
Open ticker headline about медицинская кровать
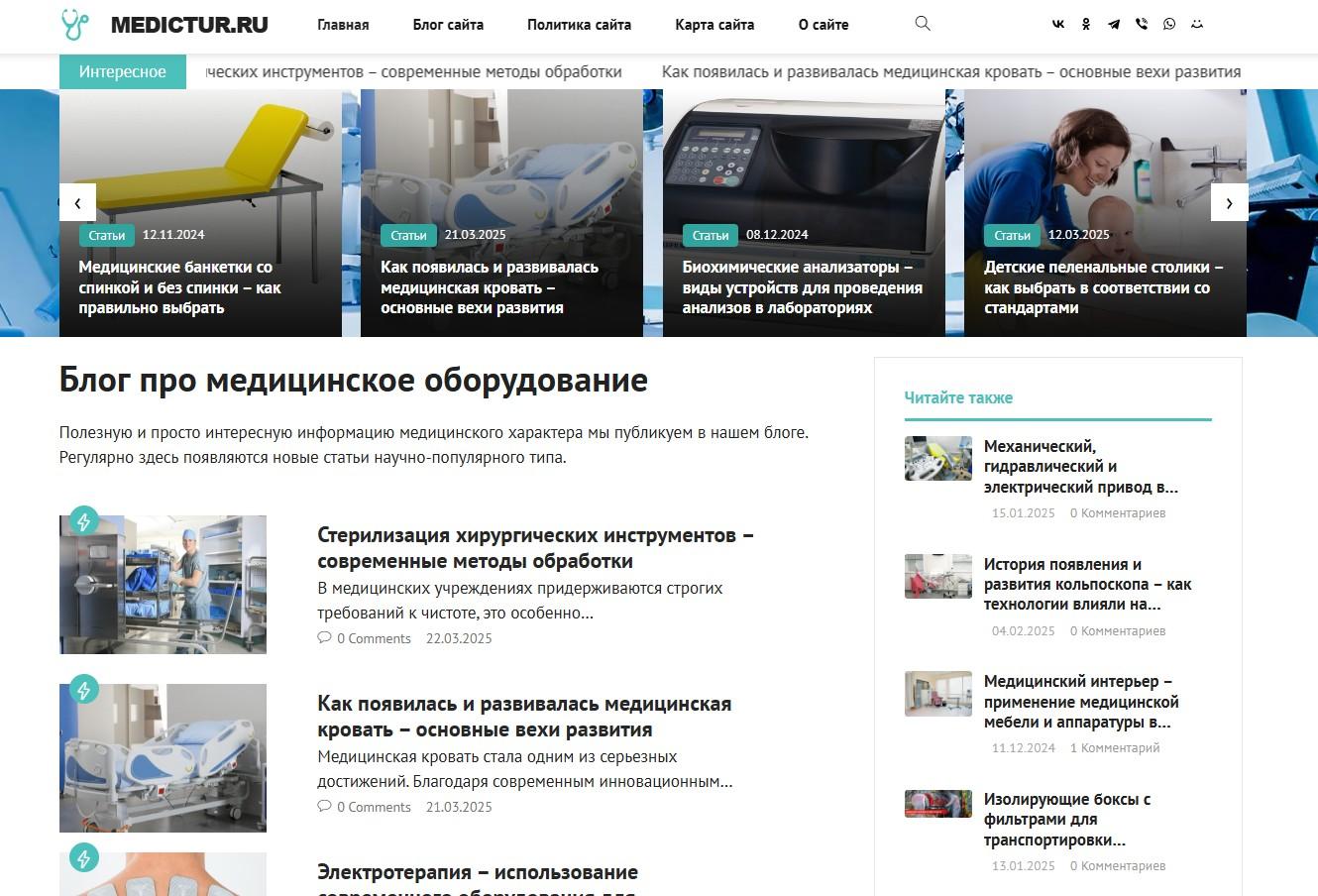click(951, 71)
